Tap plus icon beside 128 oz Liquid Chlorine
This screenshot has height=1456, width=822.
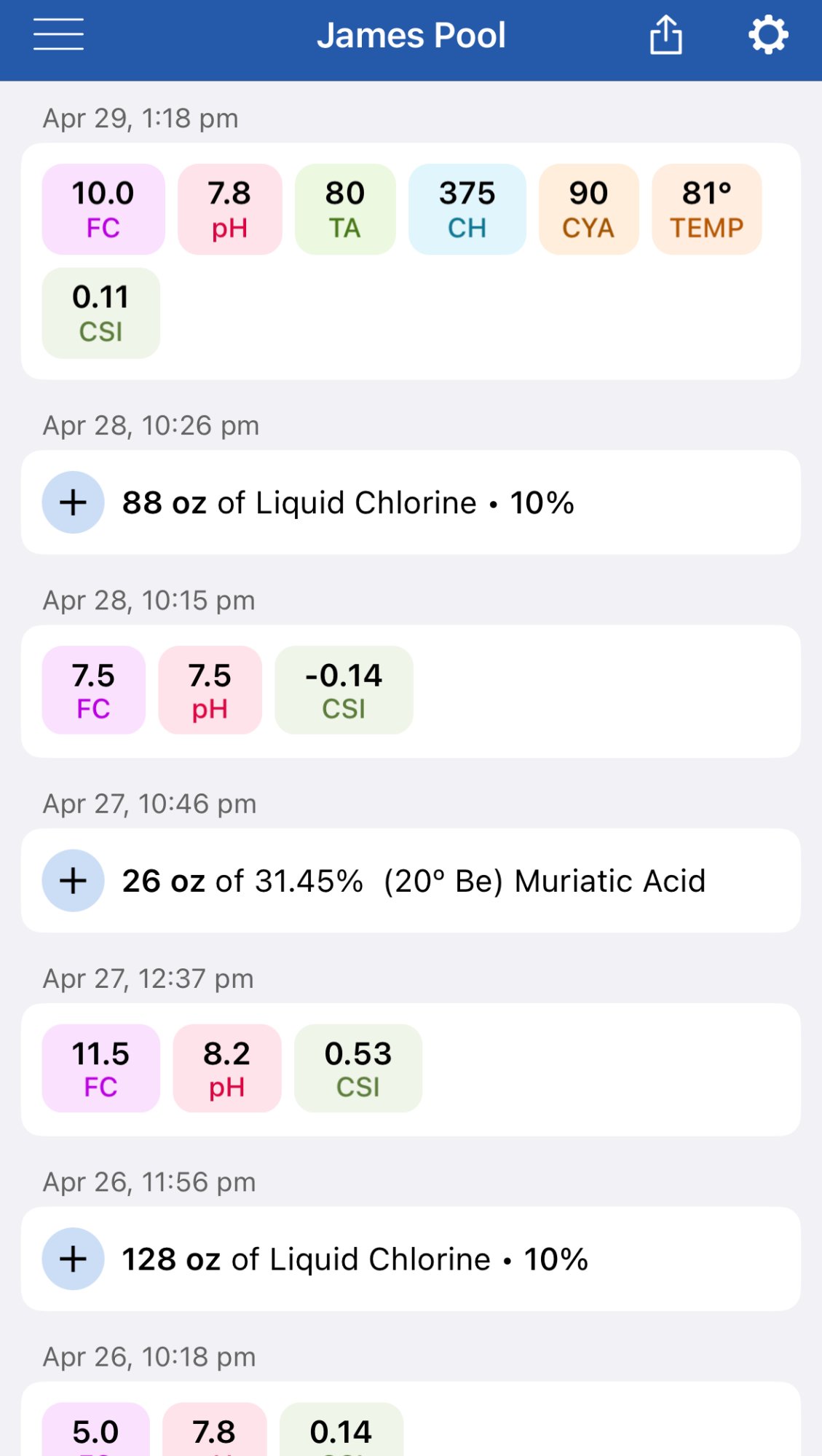[x=73, y=1259]
